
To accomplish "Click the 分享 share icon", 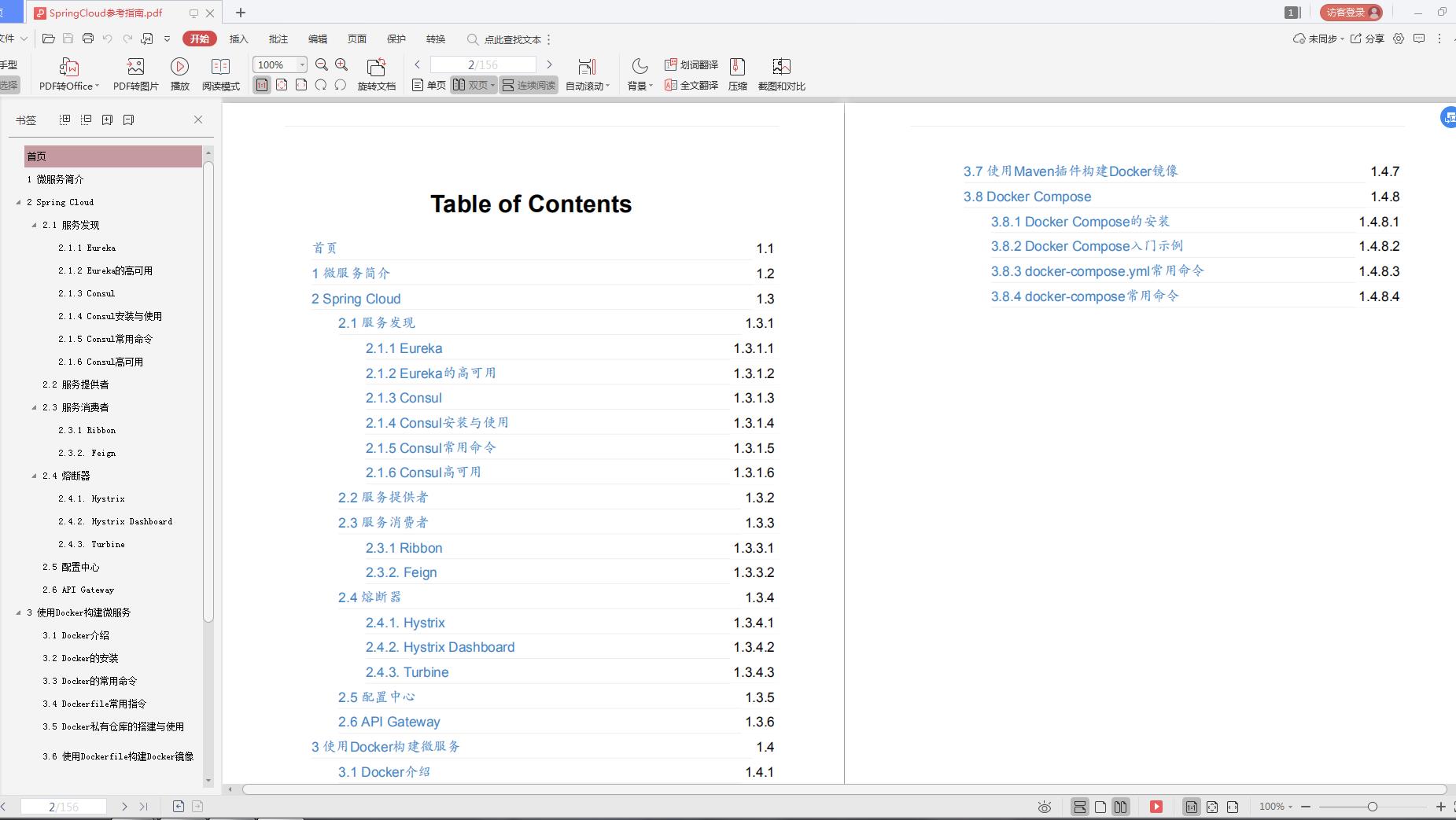I will [1367, 39].
